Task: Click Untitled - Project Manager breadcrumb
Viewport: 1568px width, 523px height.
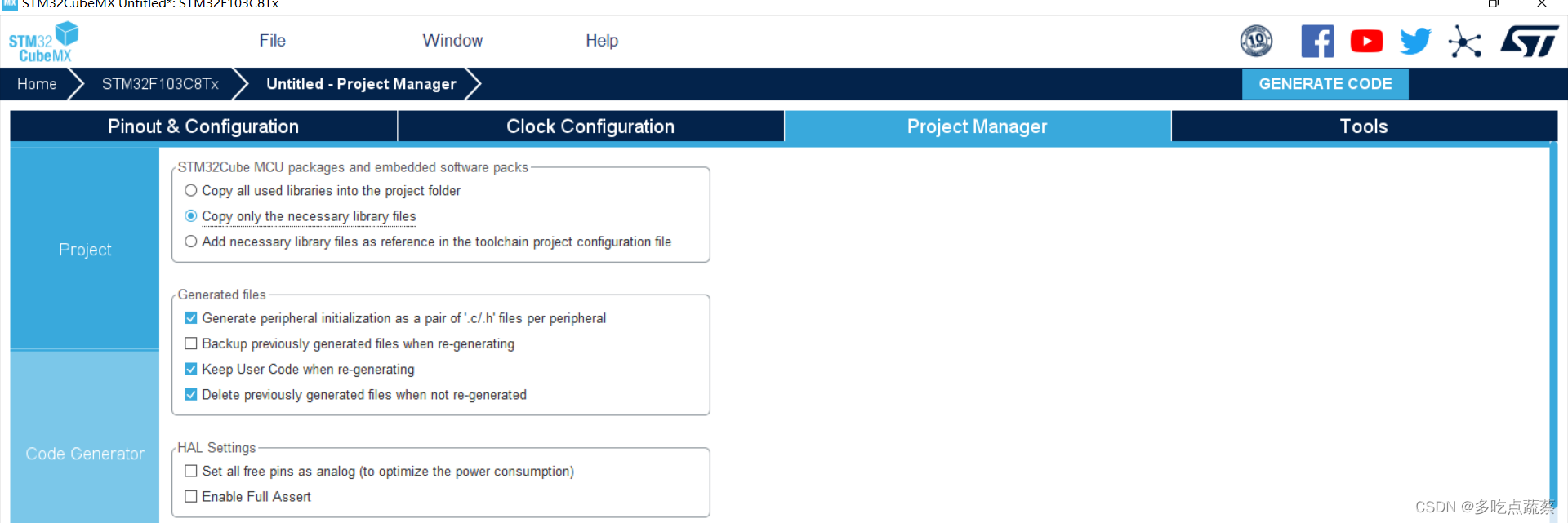Action: click(x=361, y=84)
